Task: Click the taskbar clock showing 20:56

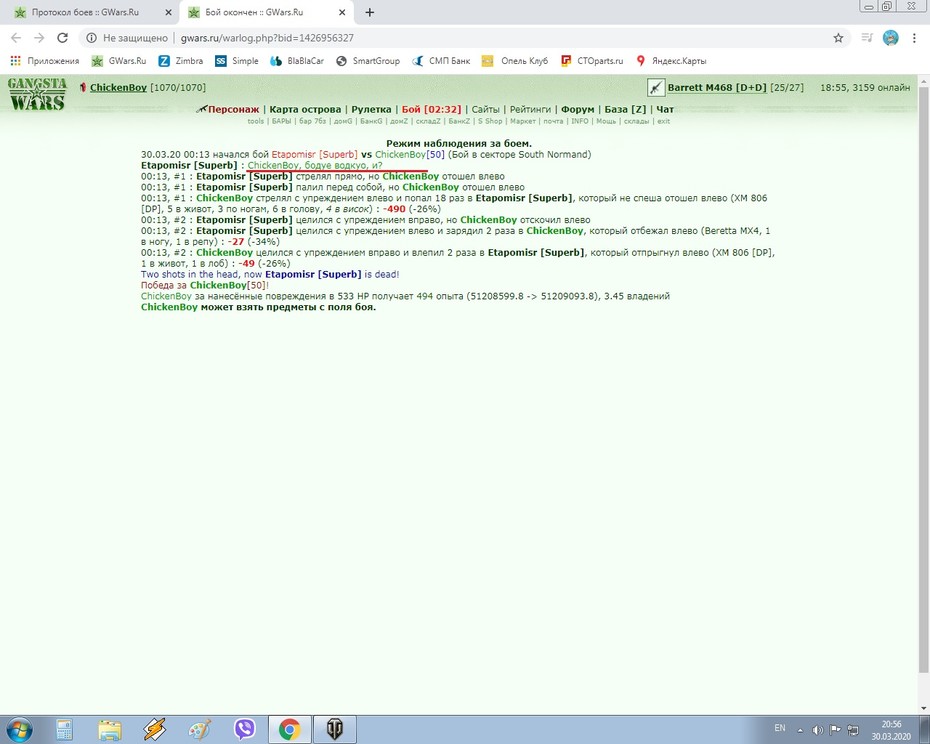Action: tap(891, 730)
